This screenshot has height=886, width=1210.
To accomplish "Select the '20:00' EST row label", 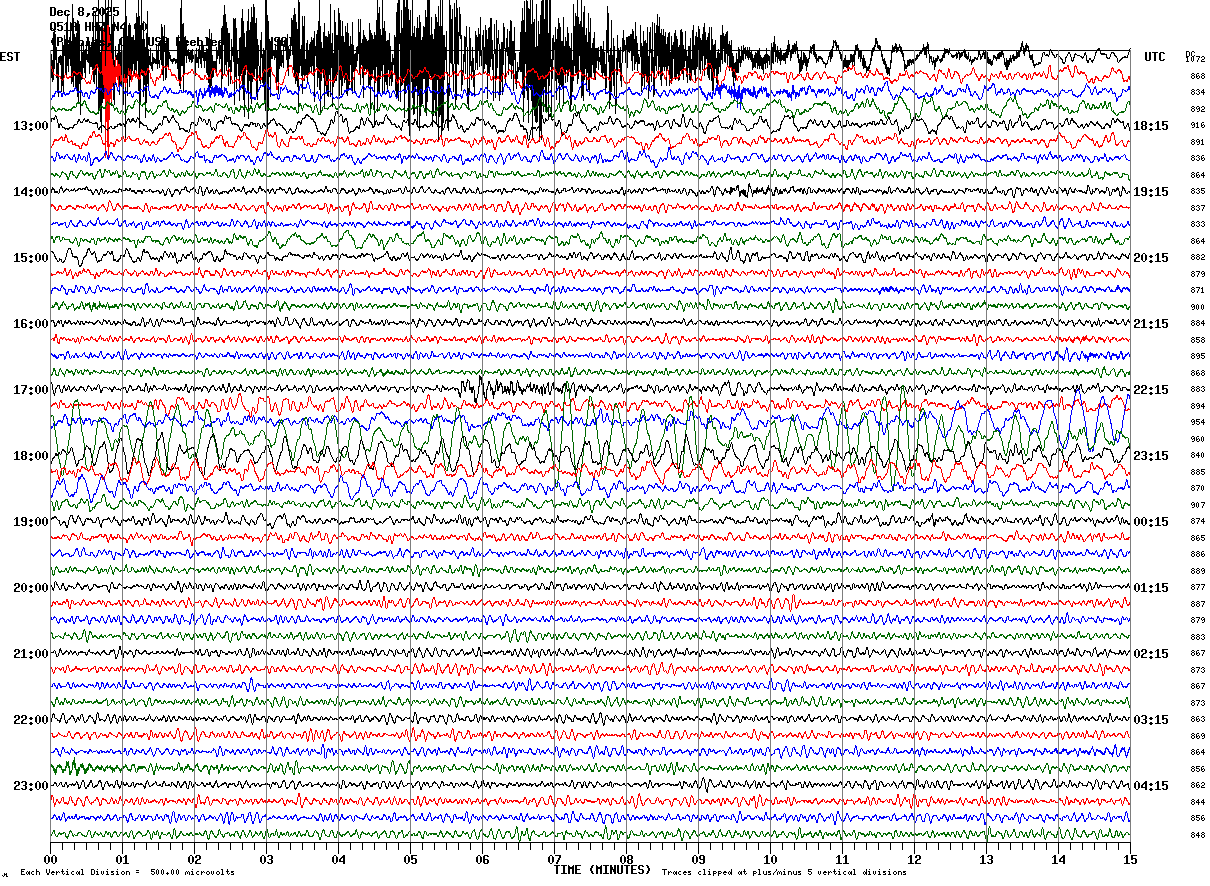I will 31,588.
